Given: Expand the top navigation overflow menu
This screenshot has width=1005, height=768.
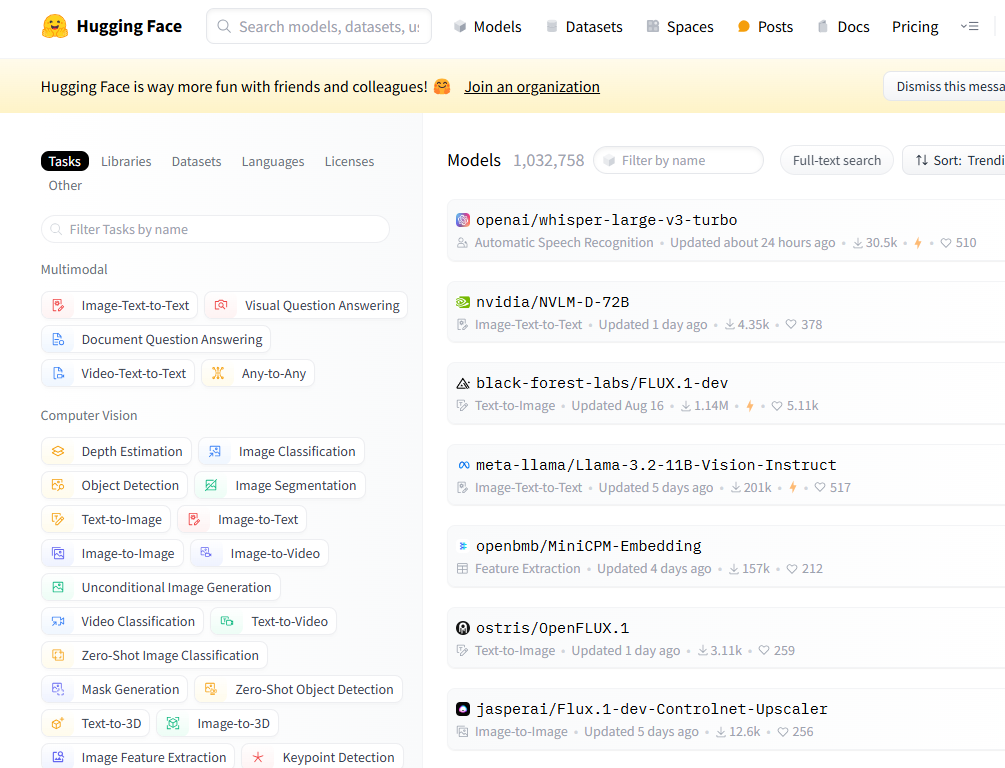Looking at the screenshot, I should [x=969, y=26].
